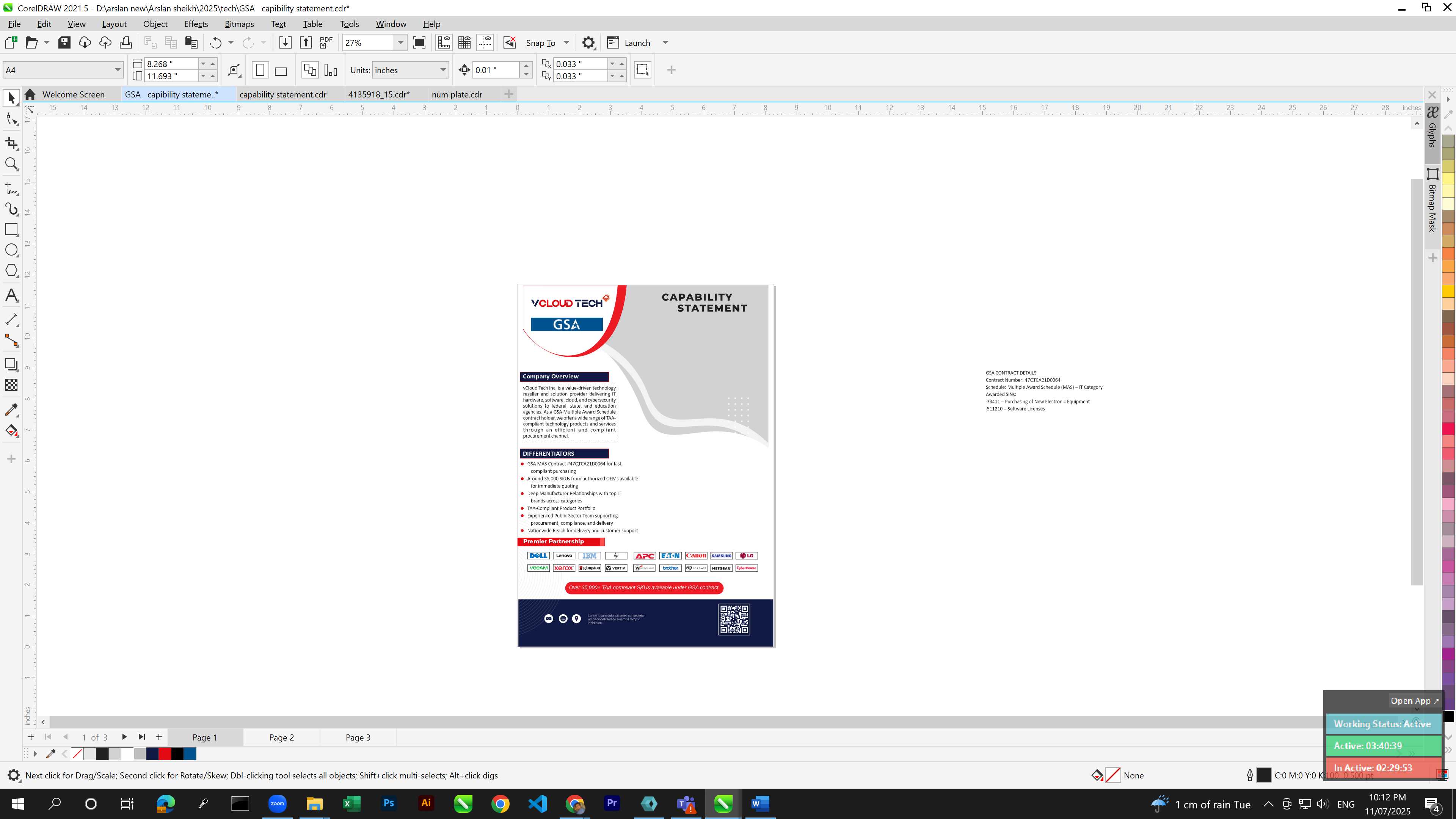Toggle Show Grid
1456x819 pixels.
coord(464,43)
